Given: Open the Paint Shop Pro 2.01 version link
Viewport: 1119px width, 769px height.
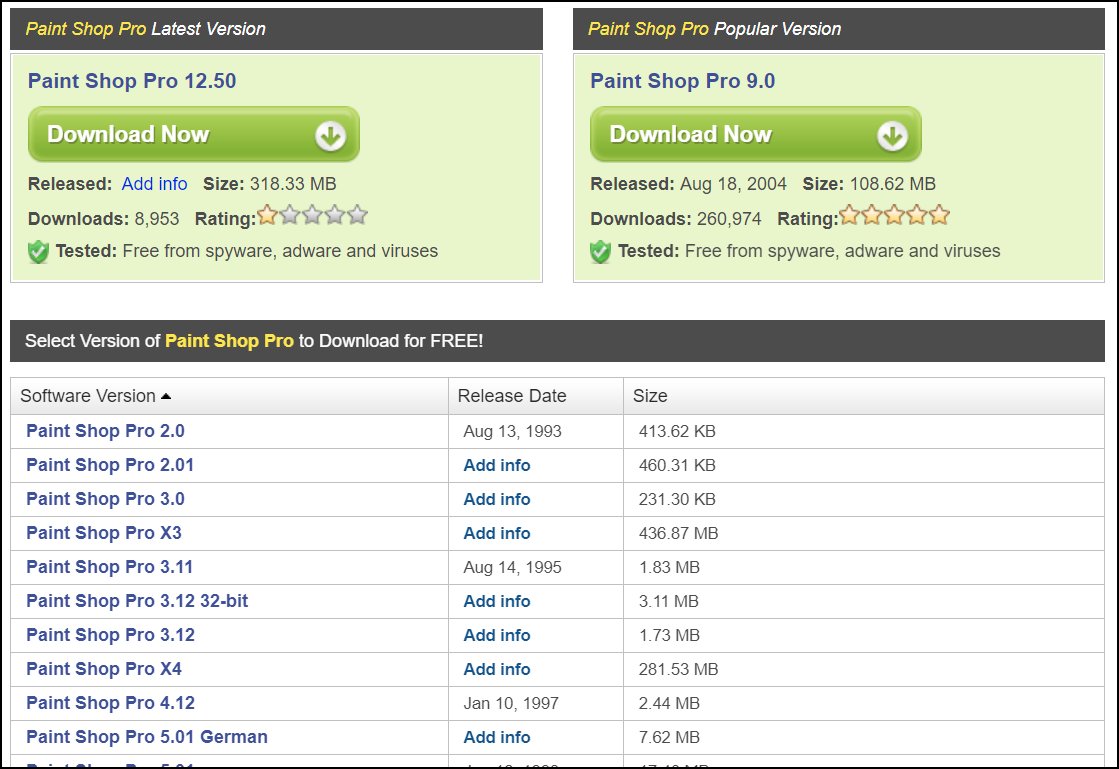Looking at the screenshot, I should [x=110, y=465].
